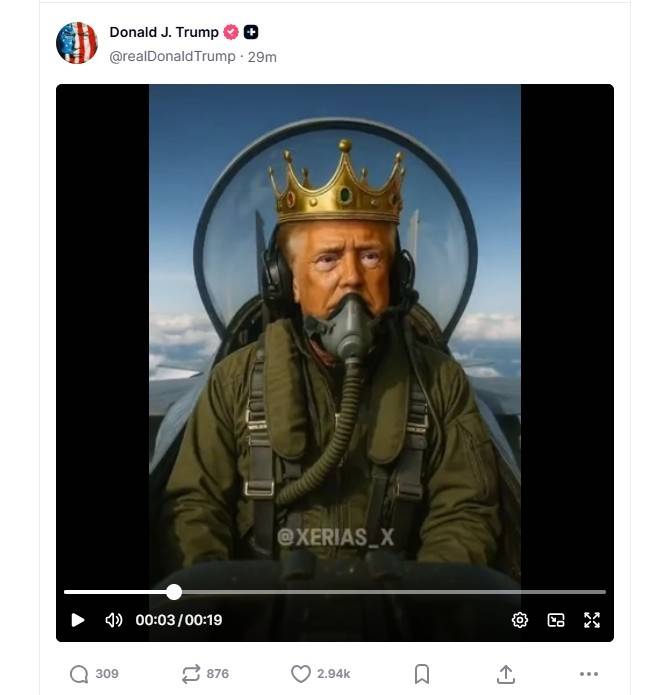Screen dimensions: 658x695
Task: Bookmark this post
Action: coord(422,674)
